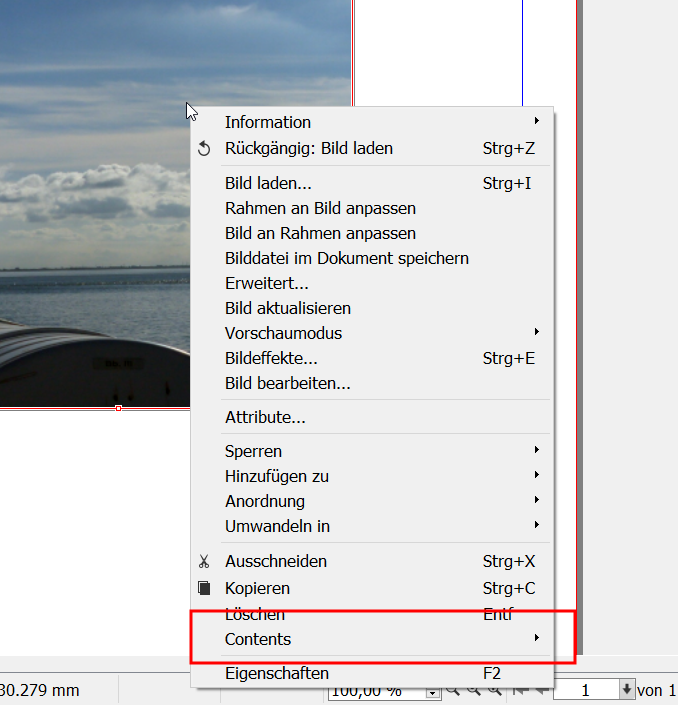Viewport: 678px width, 705px height.
Task: Click the image frame's bottom resize handle
Action: (x=119, y=408)
